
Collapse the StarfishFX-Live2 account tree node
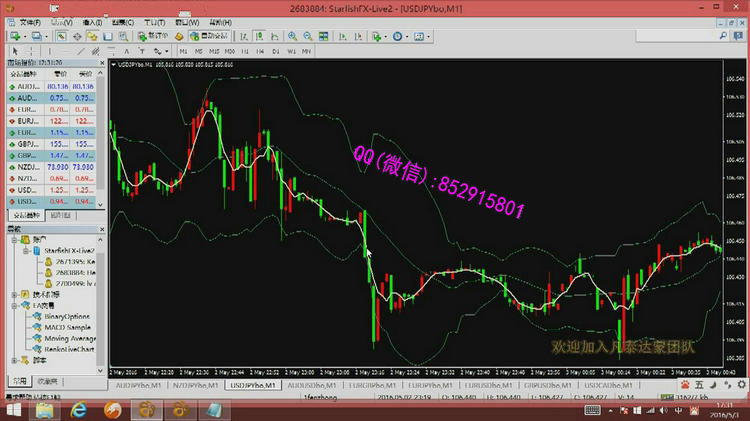[23, 250]
